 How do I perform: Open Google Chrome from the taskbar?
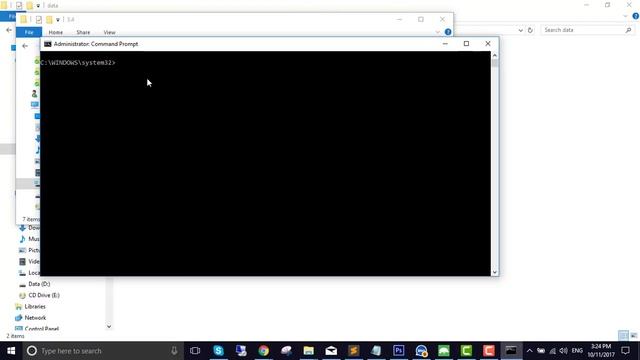coord(264,351)
